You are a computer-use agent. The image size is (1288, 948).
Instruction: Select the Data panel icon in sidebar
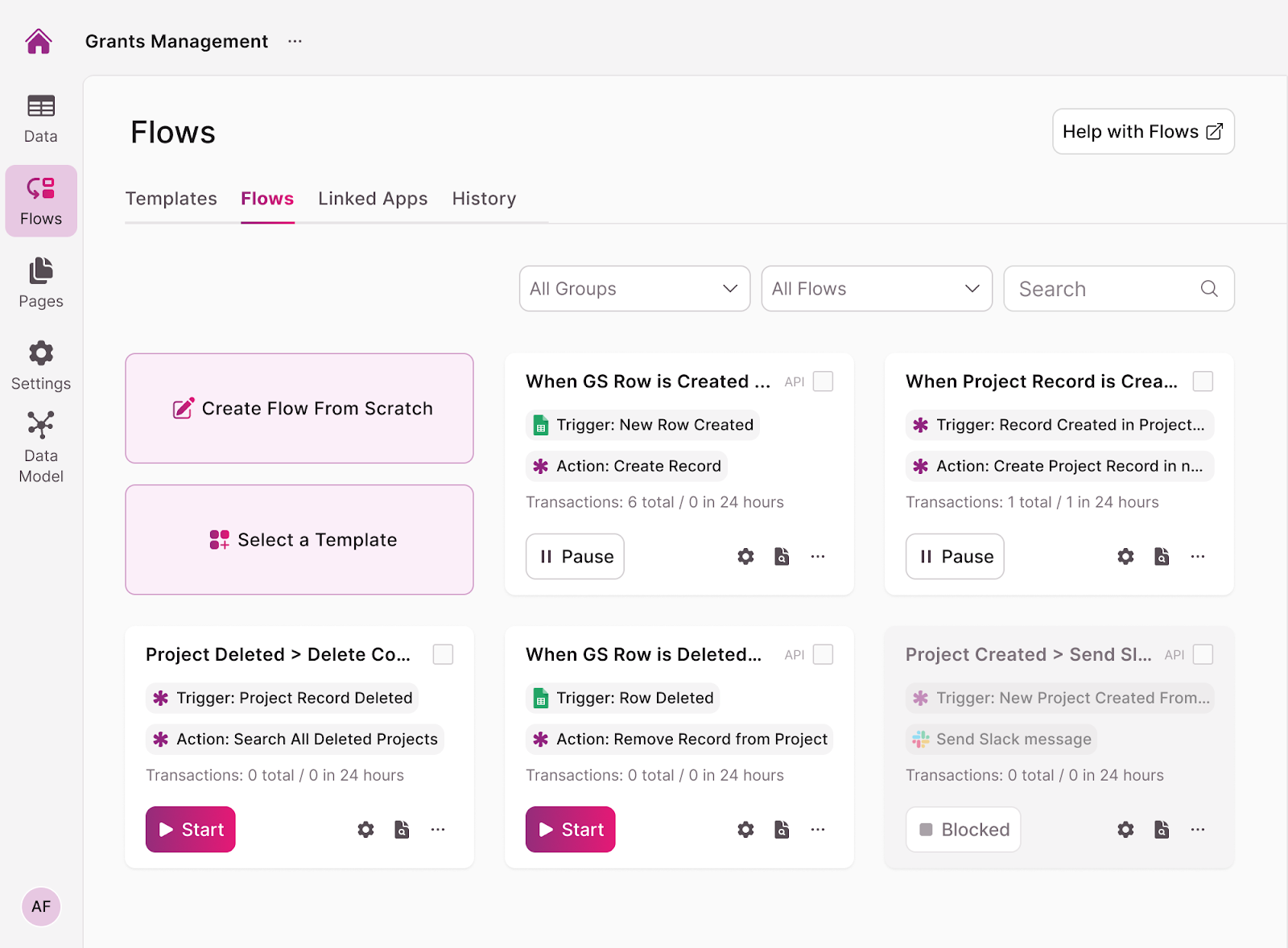(40, 117)
